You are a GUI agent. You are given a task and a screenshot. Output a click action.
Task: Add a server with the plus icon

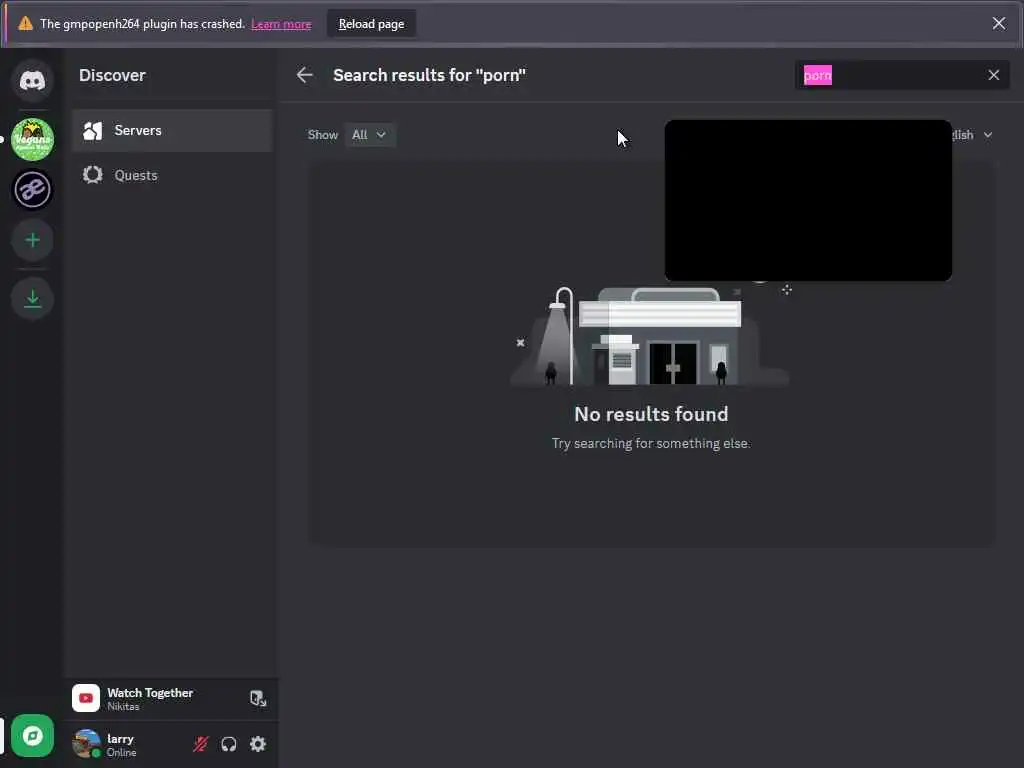pyautogui.click(x=32, y=240)
